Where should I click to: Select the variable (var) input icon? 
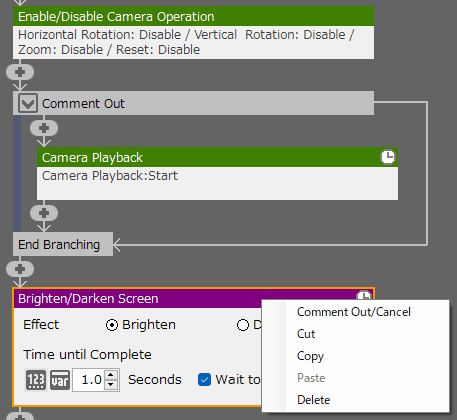tap(60, 380)
